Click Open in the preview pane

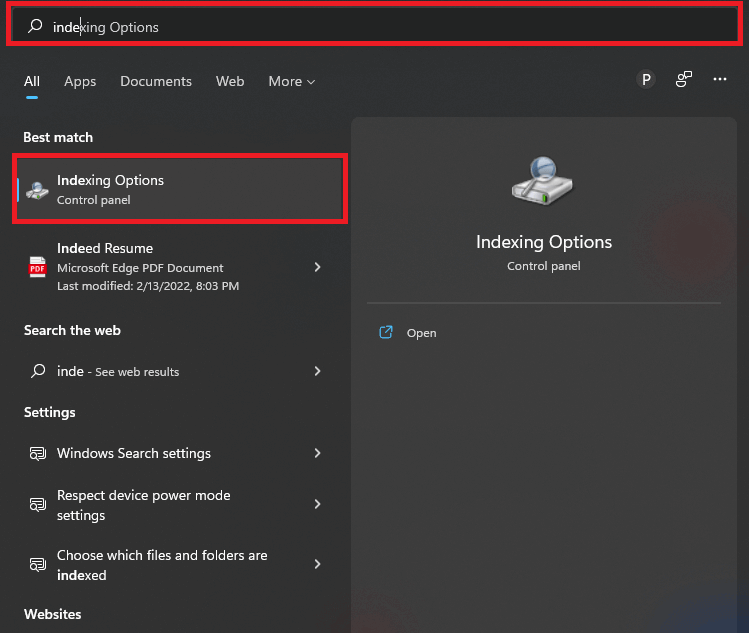pyautogui.click(x=421, y=333)
